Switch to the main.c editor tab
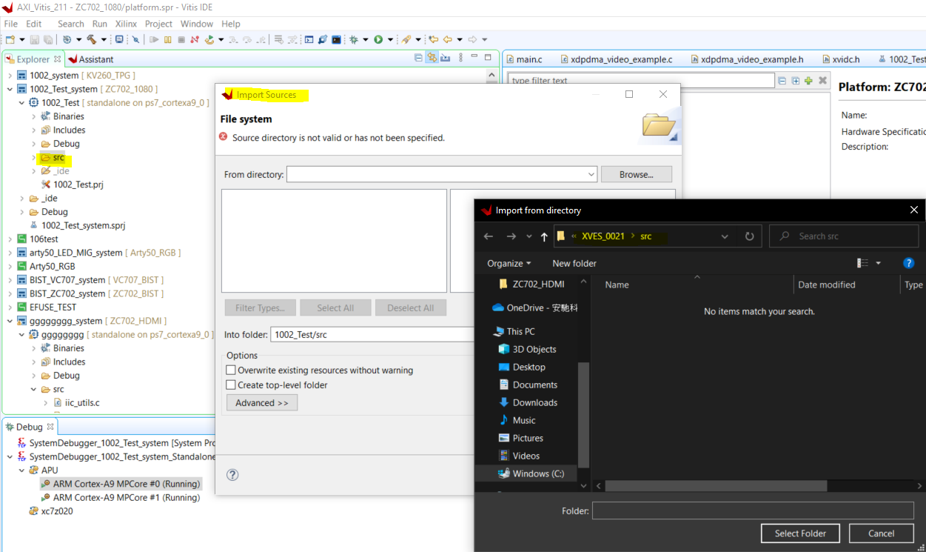Viewport: 926px width, 552px height. 524,59
